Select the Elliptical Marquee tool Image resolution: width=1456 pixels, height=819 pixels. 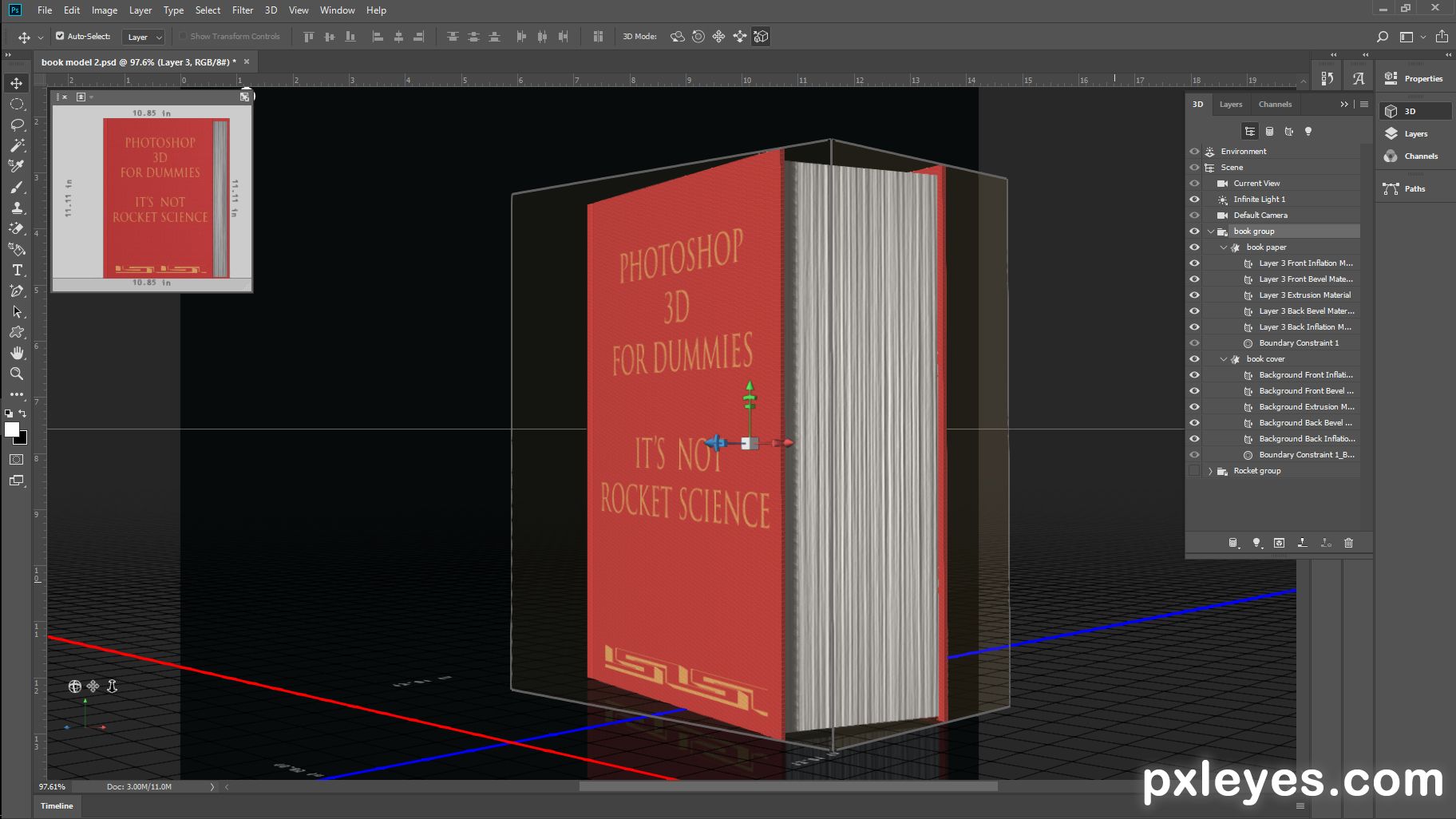coord(17,104)
